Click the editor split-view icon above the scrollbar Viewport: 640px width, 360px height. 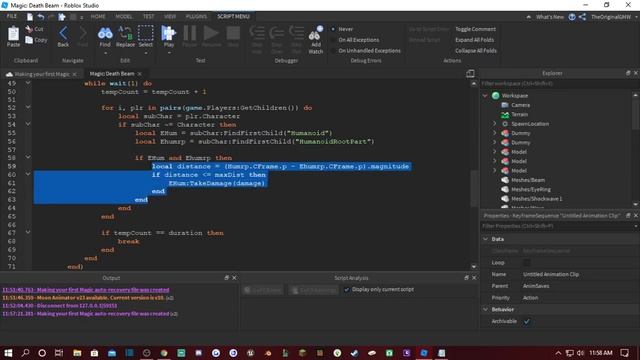pos(470,73)
